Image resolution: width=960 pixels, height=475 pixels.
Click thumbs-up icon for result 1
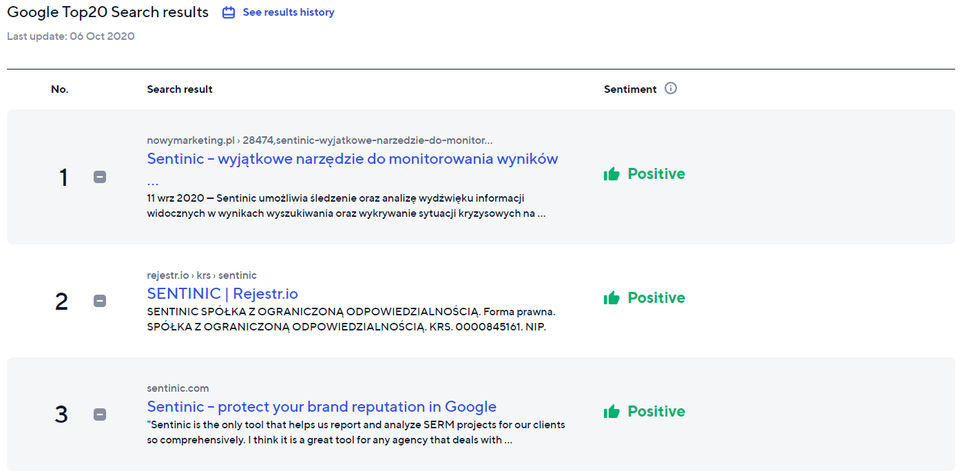(612, 174)
